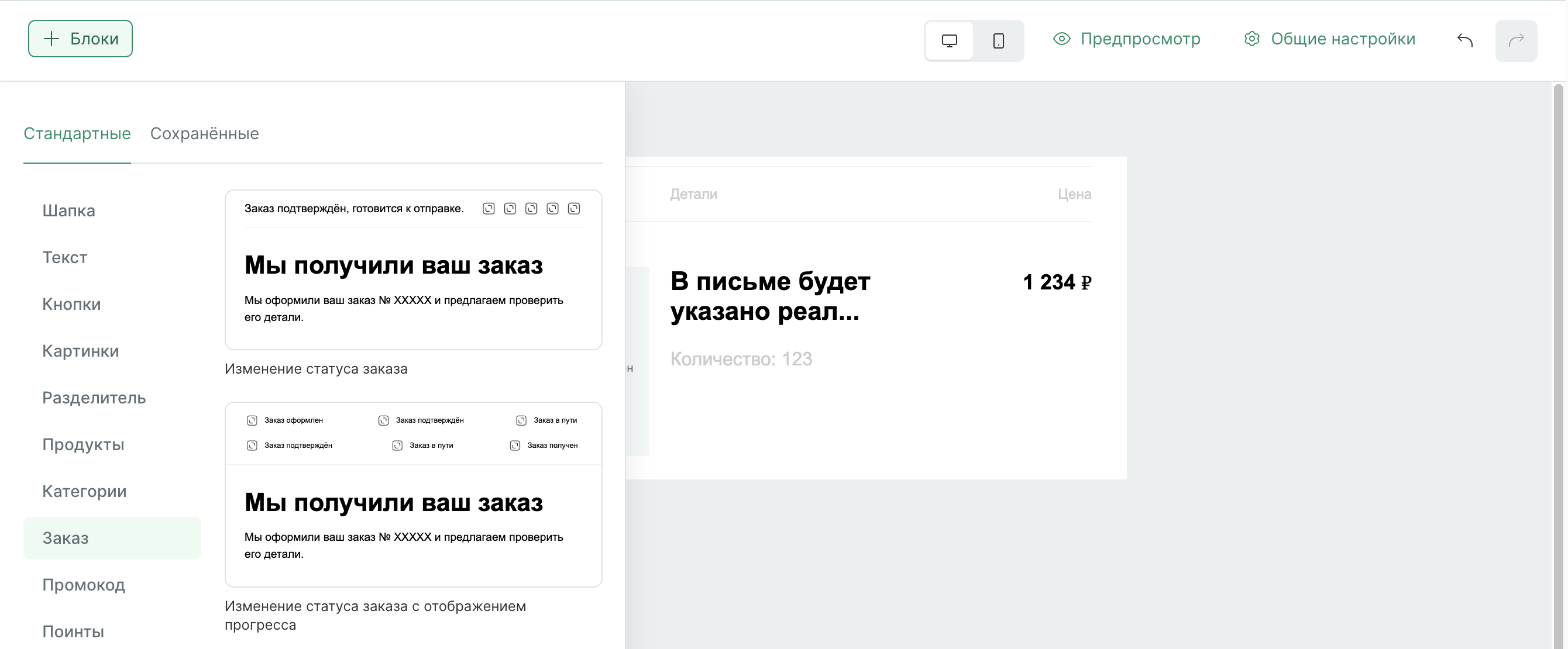Viewport: 1568px width, 649px height.
Task: Open Общие настройки
Action: [x=1329, y=39]
